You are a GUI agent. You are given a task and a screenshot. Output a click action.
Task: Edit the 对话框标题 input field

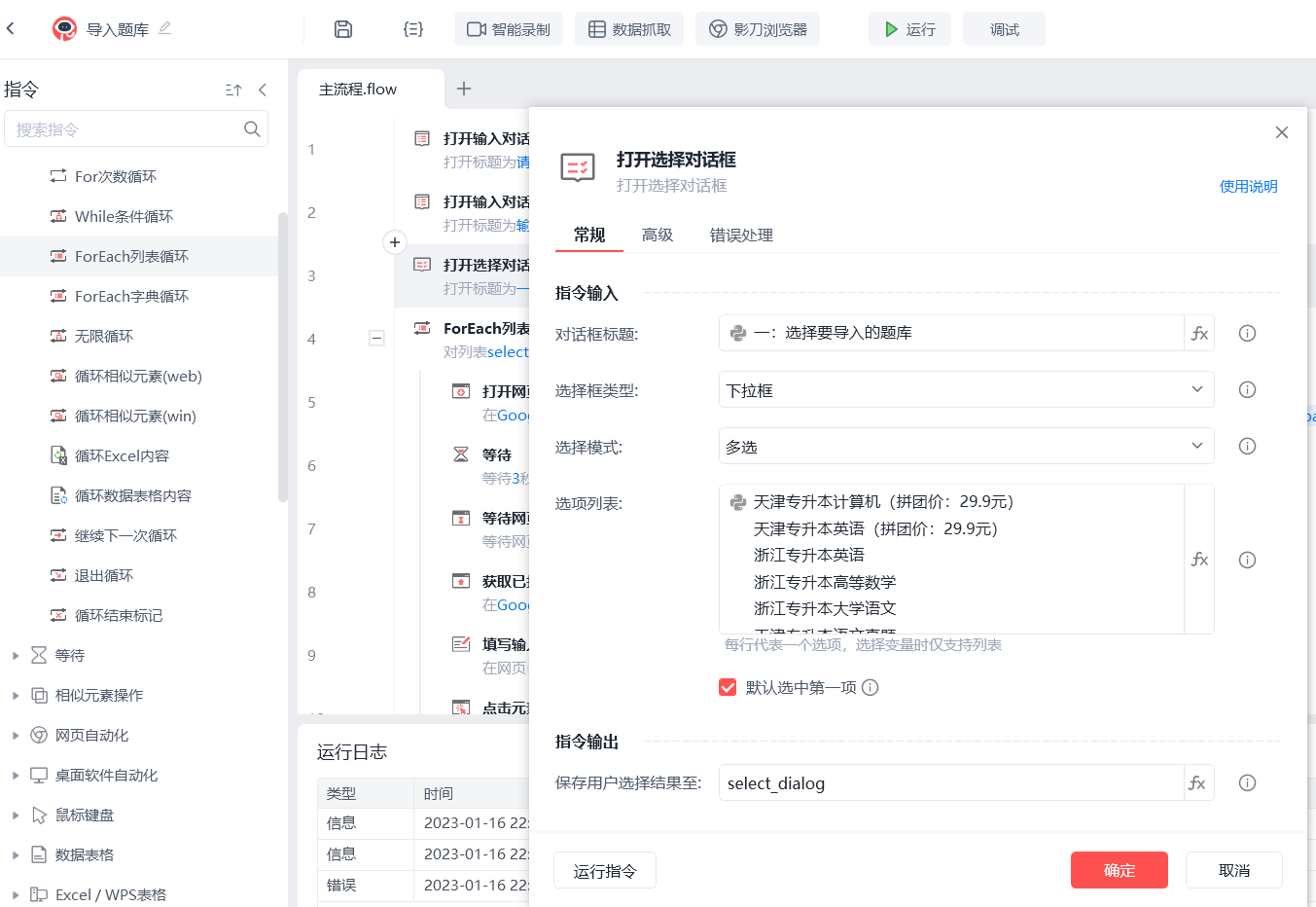pyautogui.click(x=951, y=333)
